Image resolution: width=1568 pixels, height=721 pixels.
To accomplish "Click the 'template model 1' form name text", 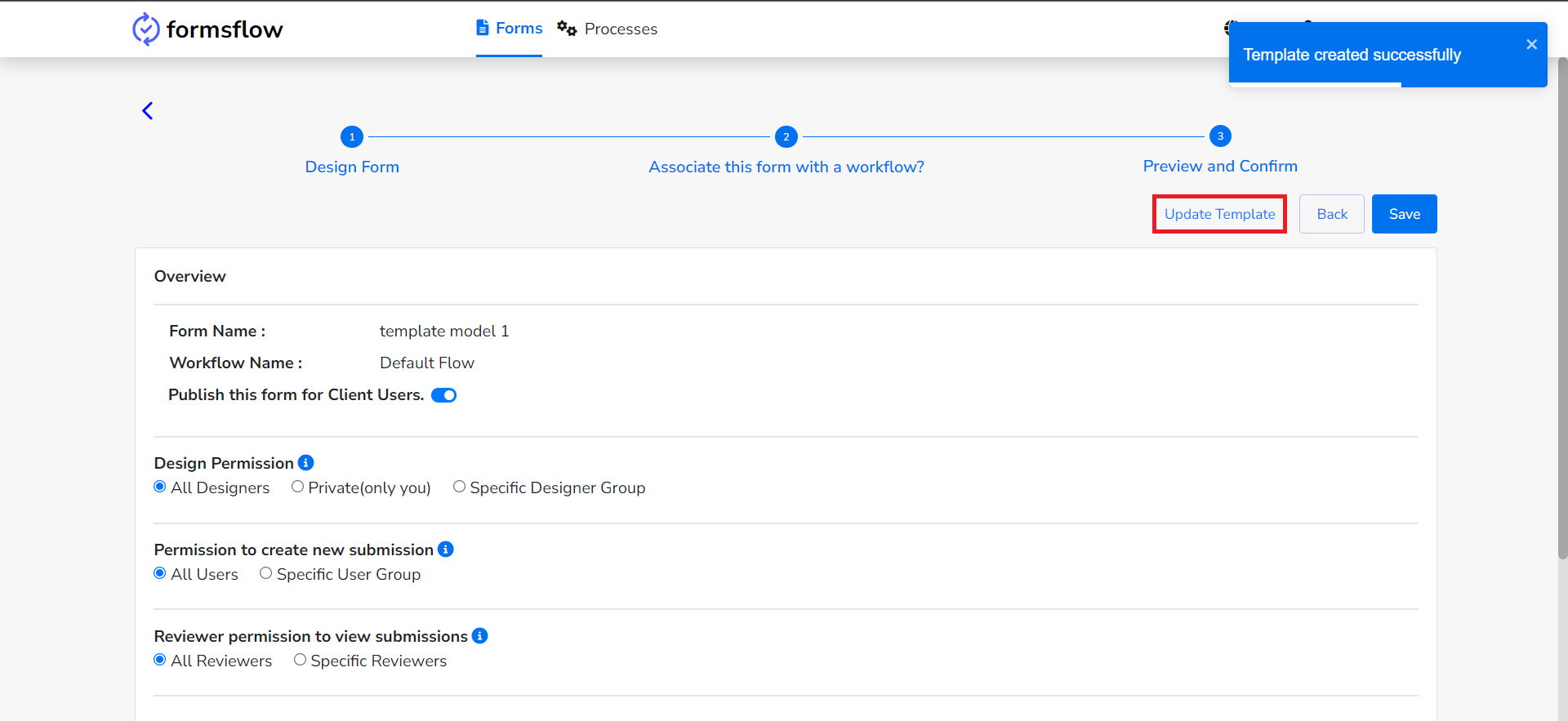I will pyautogui.click(x=444, y=331).
